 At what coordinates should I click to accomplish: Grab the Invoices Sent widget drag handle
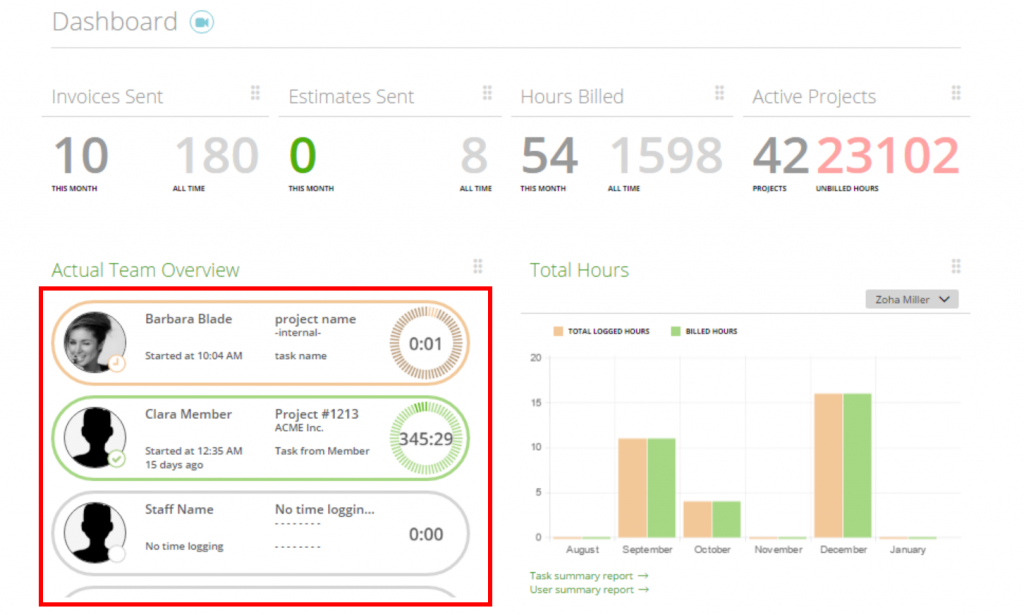pyautogui.click(x=255, y=93)
